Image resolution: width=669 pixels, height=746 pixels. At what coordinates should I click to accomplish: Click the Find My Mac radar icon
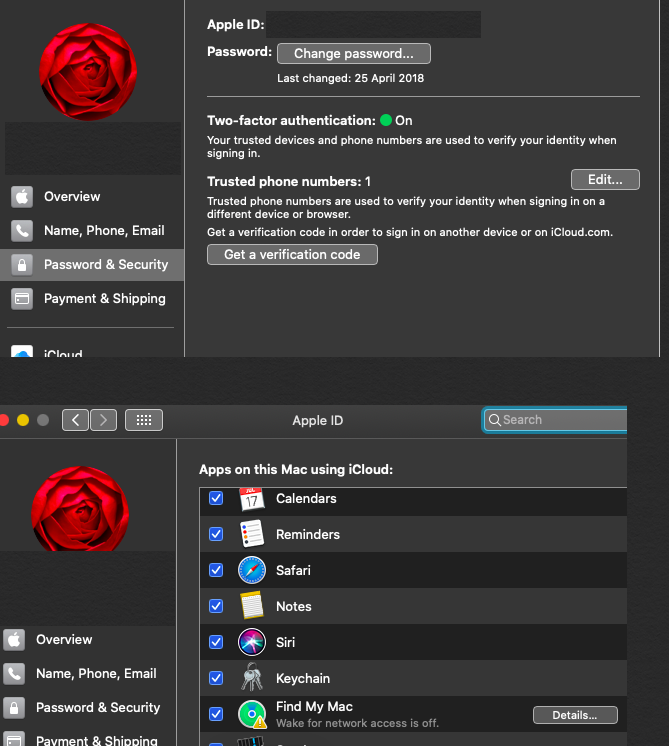point(252,714)
